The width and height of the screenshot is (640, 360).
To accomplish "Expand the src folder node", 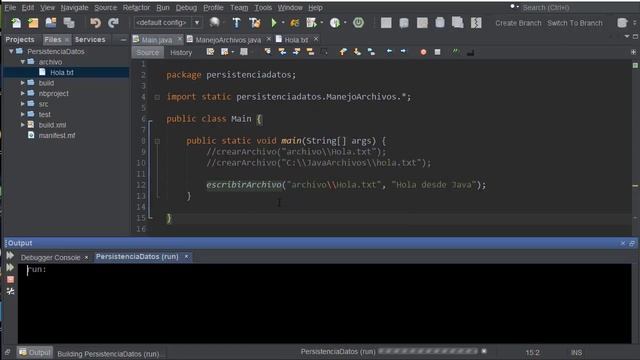I will pos(23,104).
